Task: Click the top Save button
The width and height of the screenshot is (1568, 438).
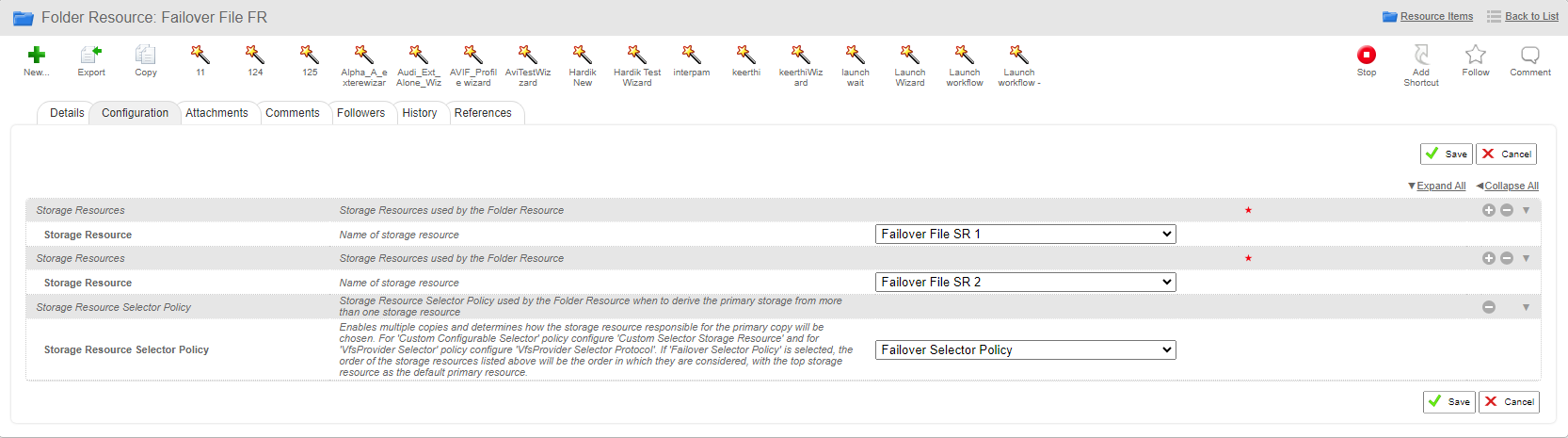Action: tap(1447, 154)
